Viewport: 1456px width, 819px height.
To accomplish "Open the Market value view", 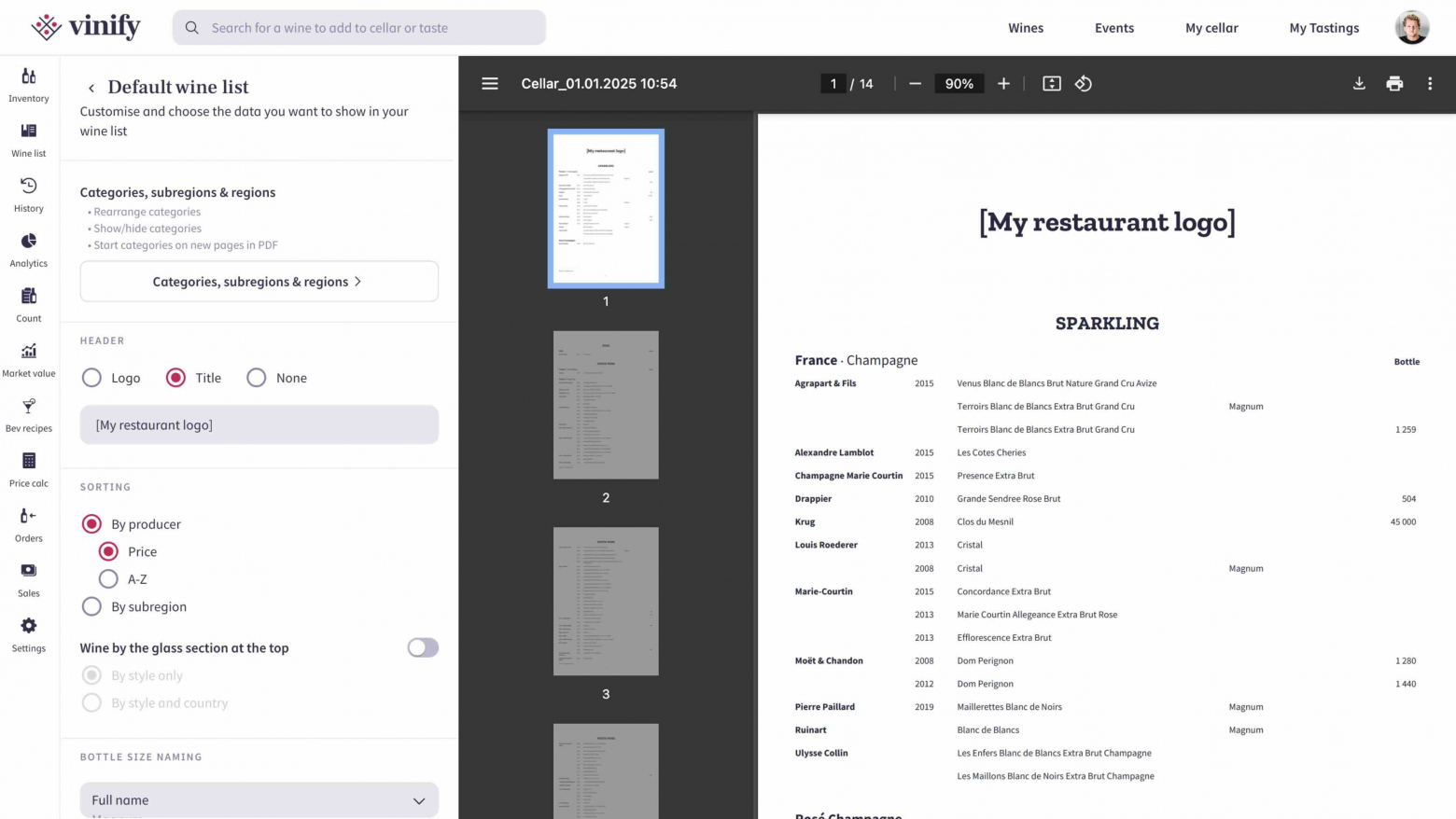I will point(28,359).
